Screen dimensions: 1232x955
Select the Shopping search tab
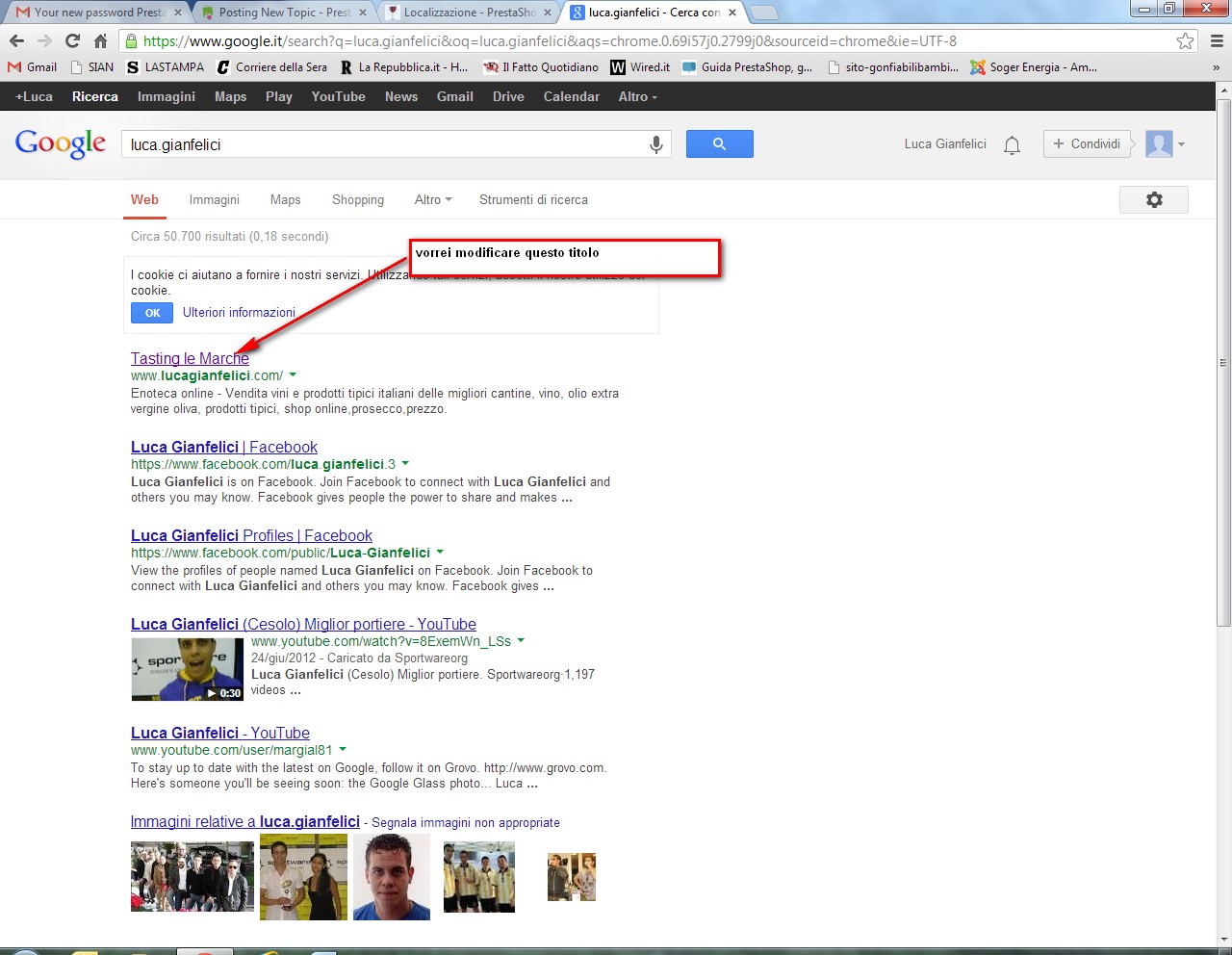(x=358, y=200)
